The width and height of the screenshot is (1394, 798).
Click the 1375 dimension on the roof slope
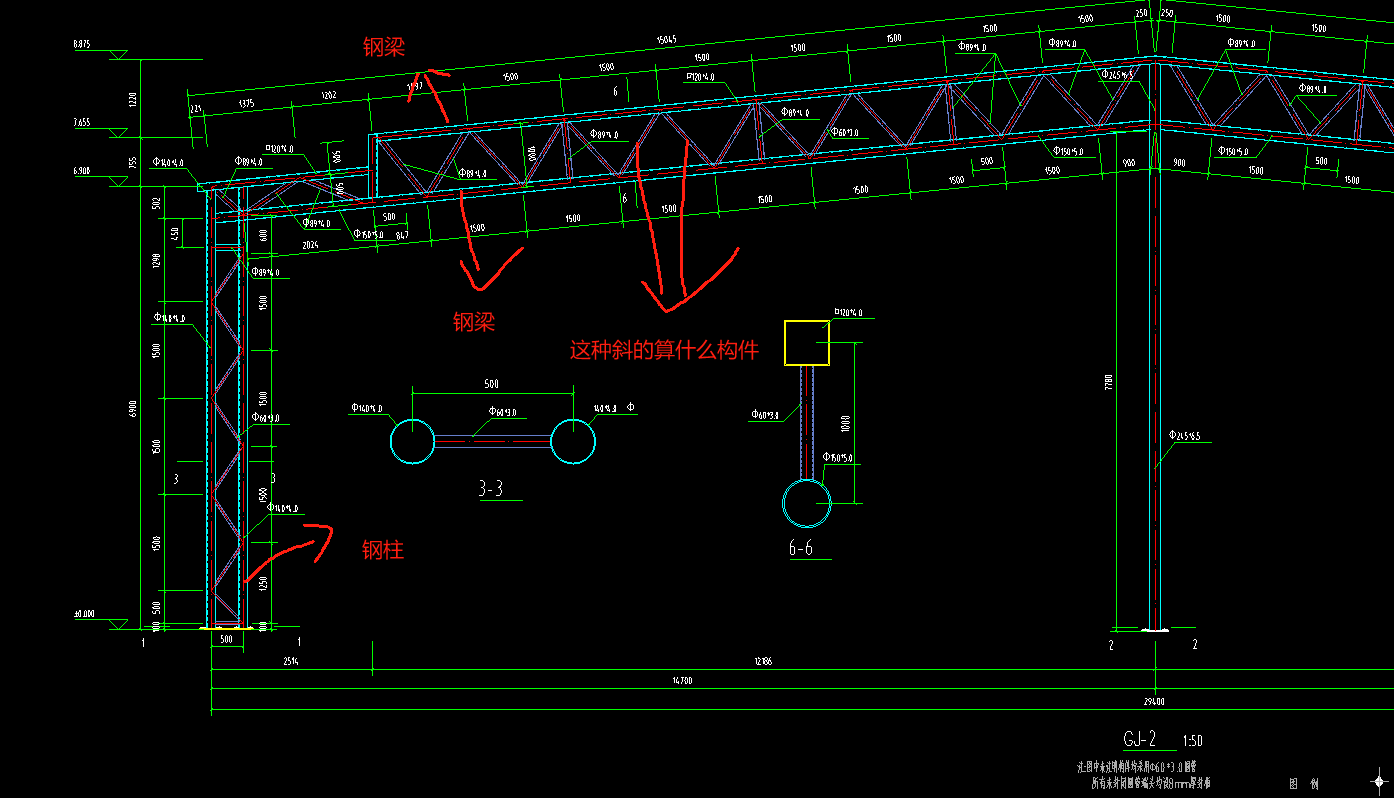(x=245, y=103)
